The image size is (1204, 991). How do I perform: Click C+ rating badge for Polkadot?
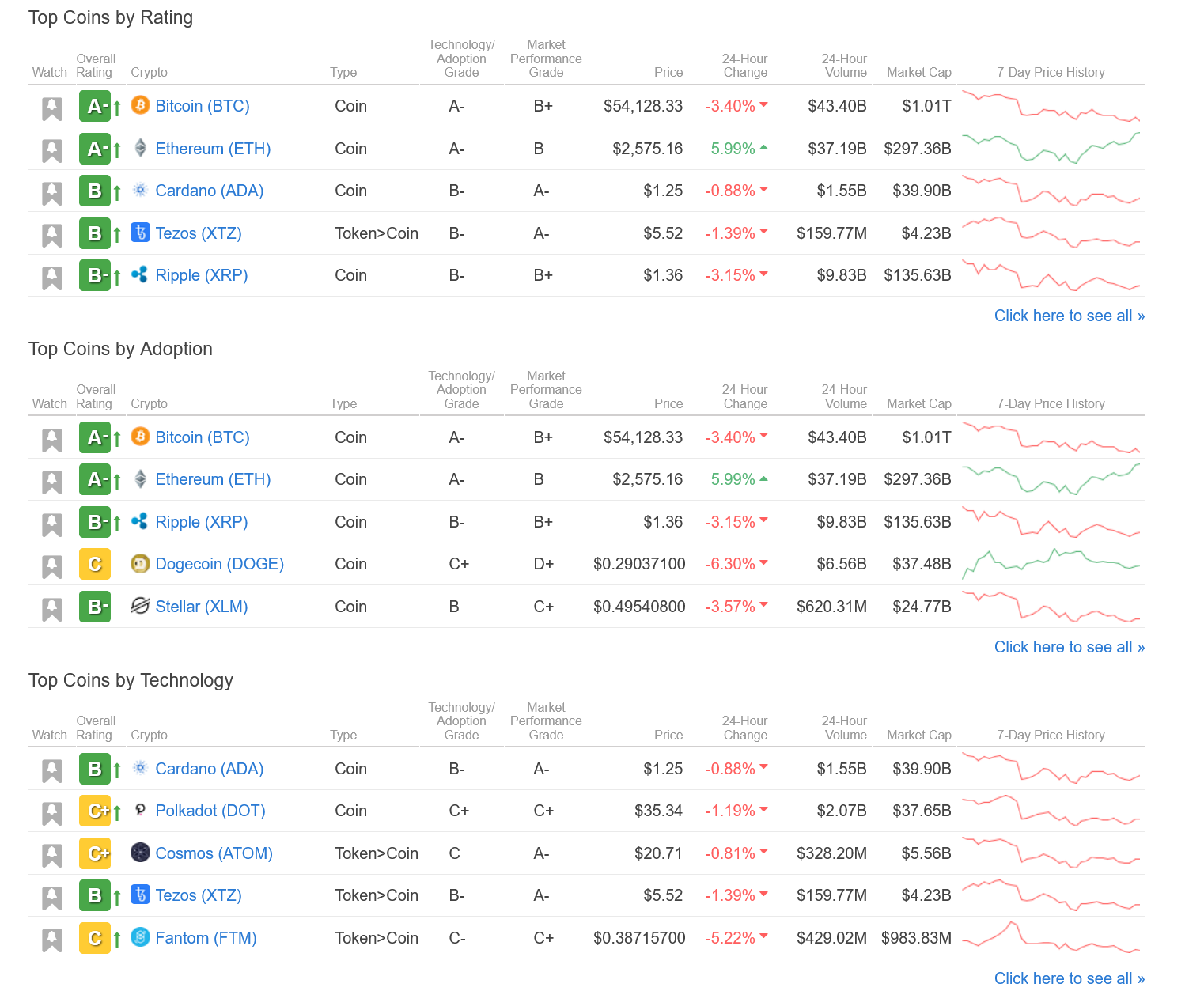tap(95, 811)
